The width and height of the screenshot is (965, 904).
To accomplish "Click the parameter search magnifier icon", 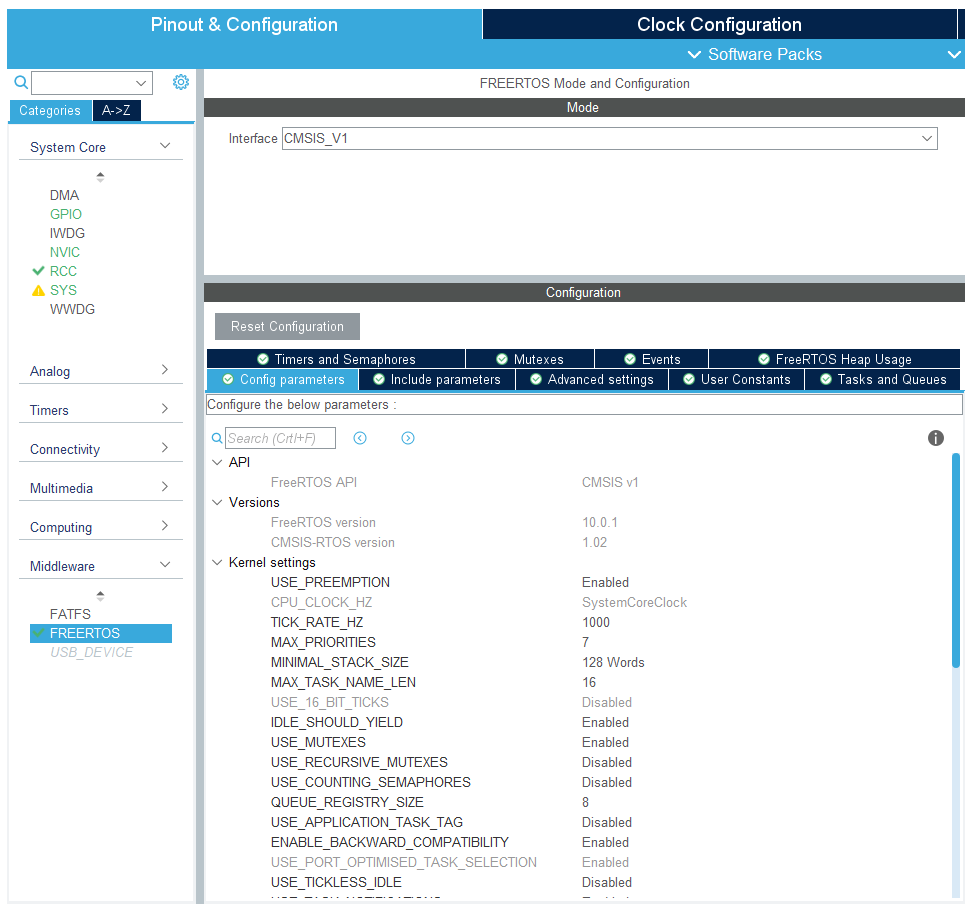I will tap(217, 438).
